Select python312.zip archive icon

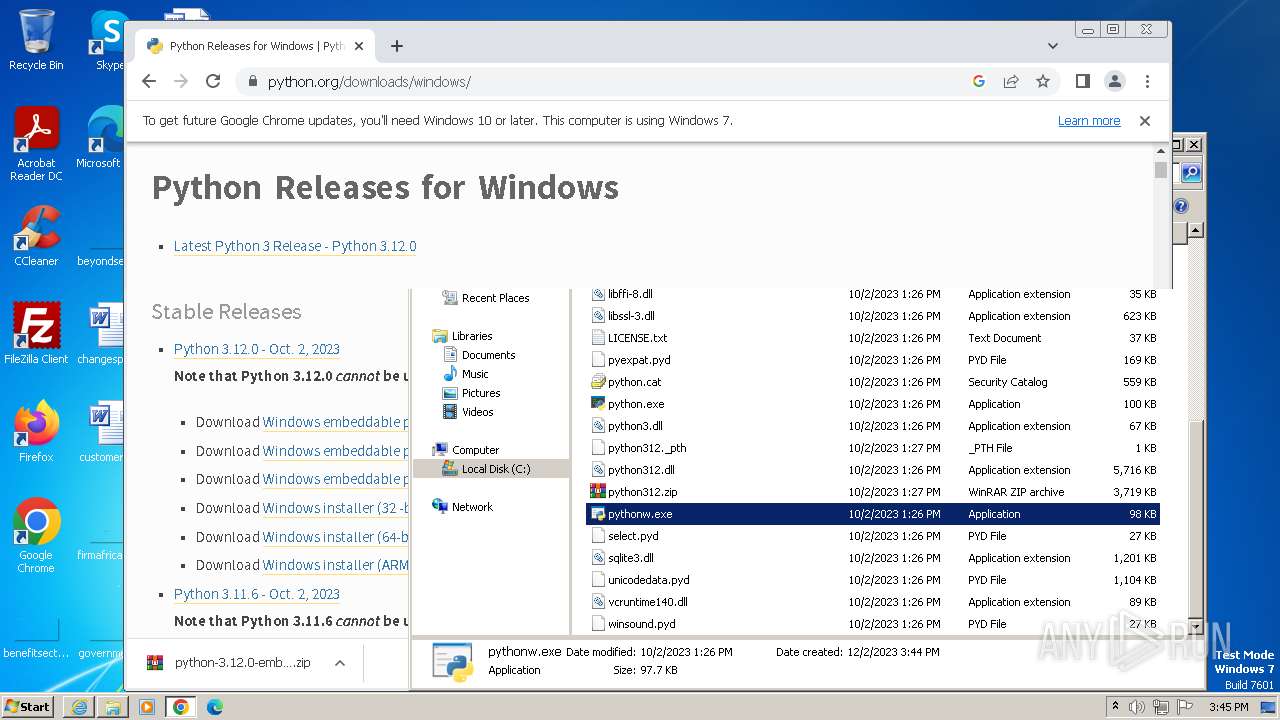click(x=598, y=492)
